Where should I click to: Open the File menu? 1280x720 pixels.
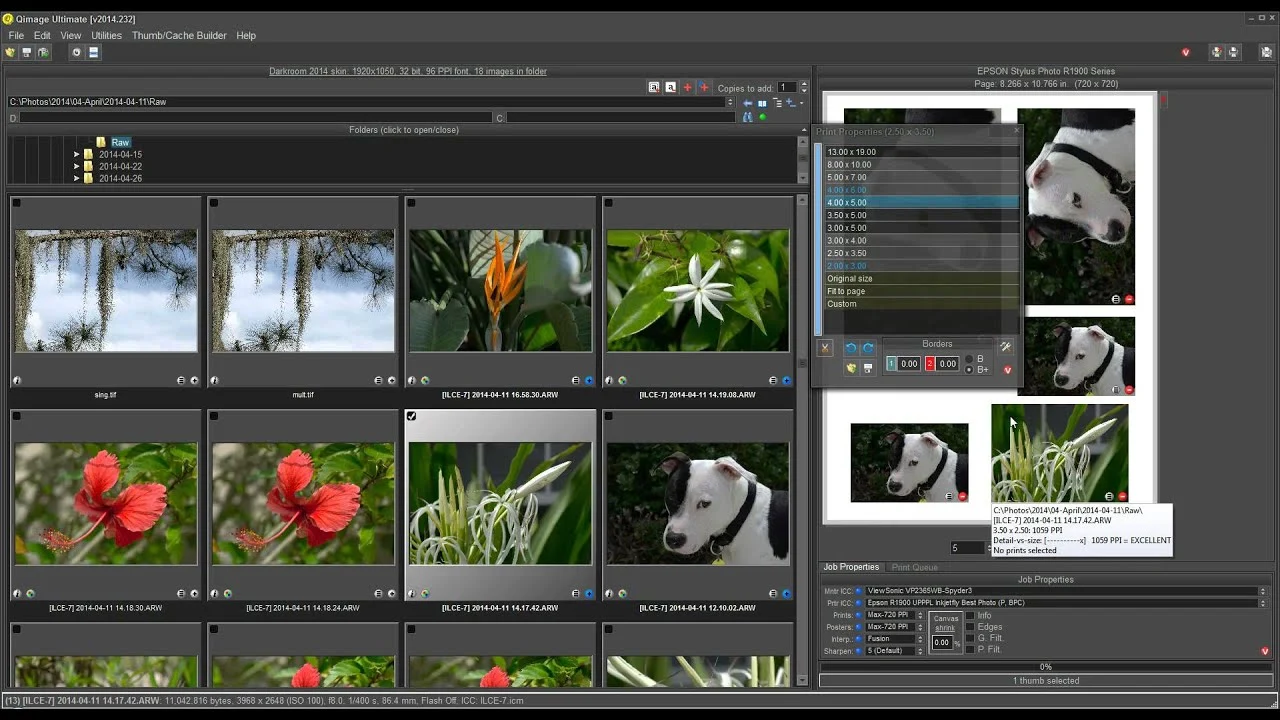point(16,35)
